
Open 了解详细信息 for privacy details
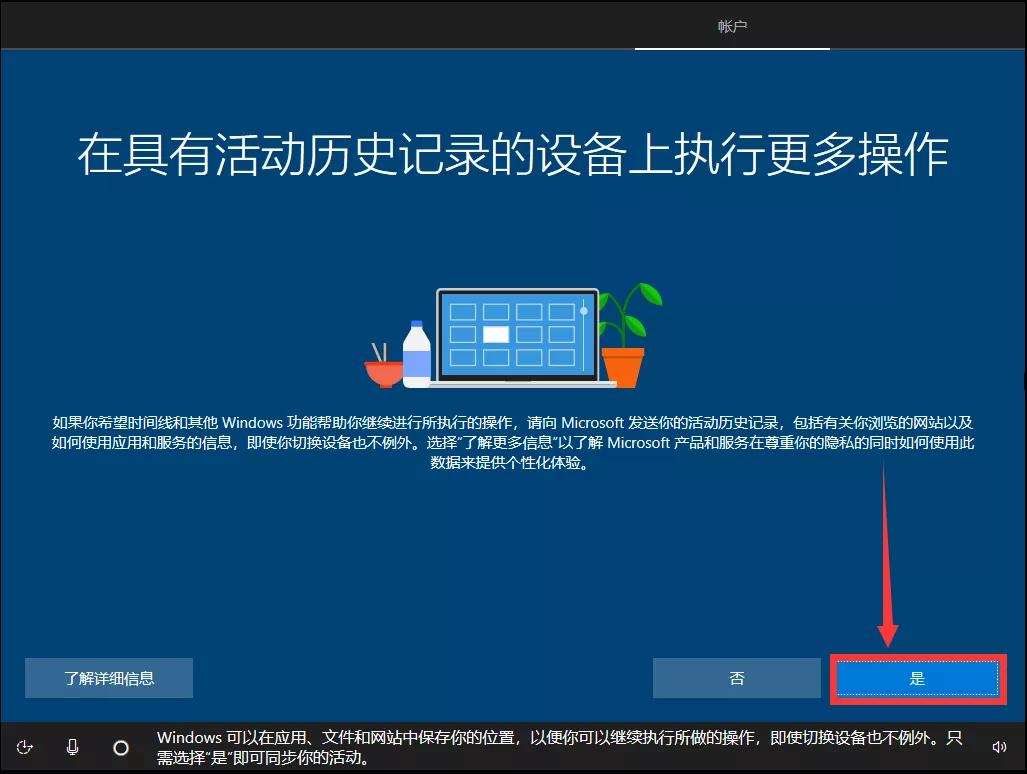coord(108,678)
